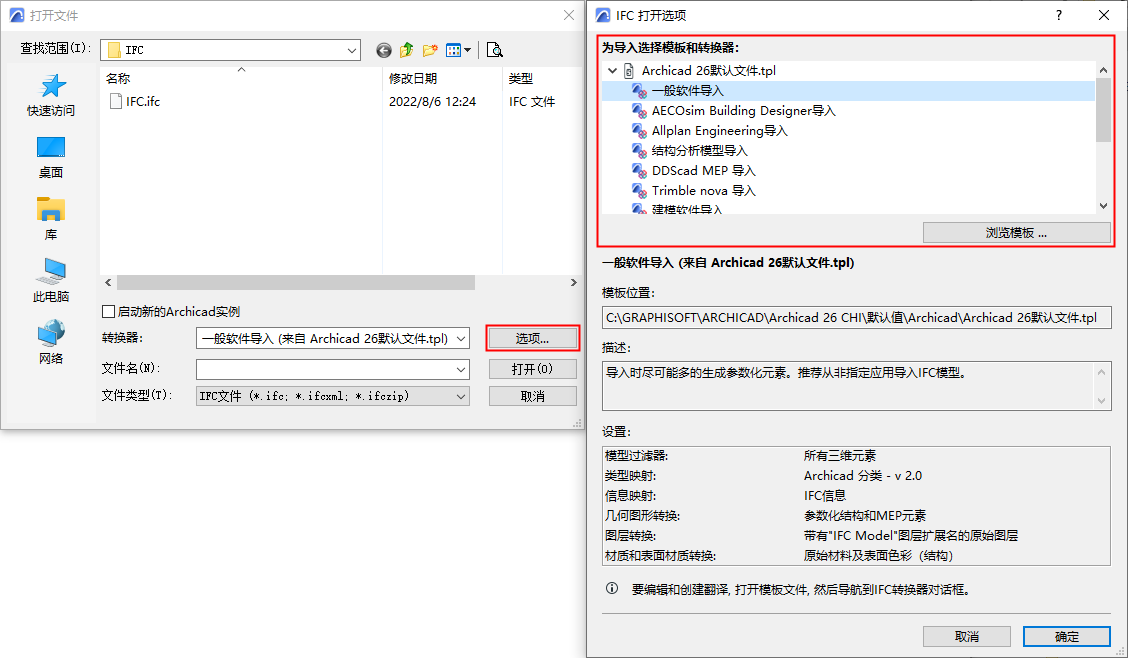Click Allplan Engineering导入 translator icon
The width and height of the screenshot is (1128, 658).
point(639,131)
